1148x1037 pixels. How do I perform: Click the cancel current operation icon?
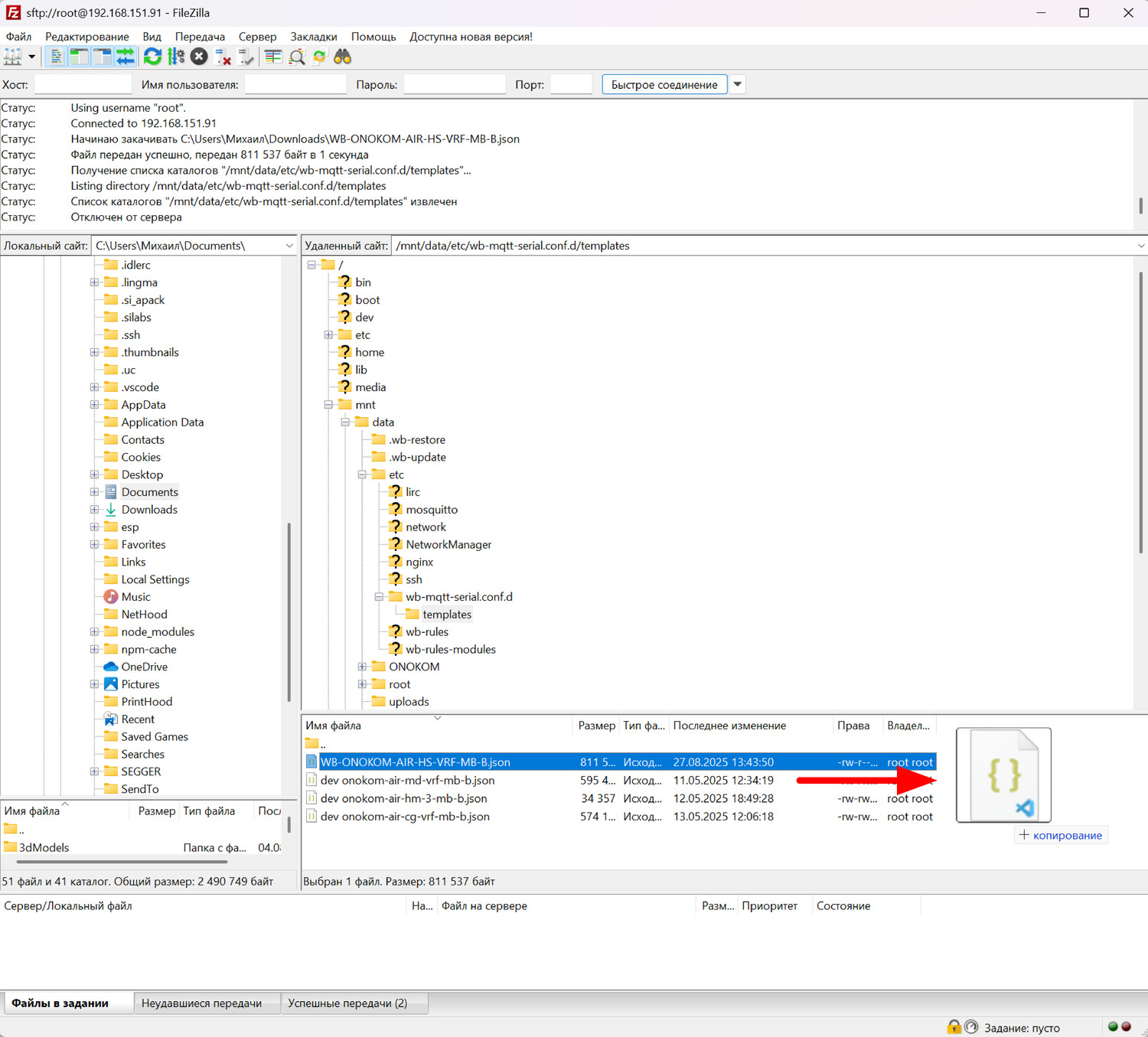click(199, 57)
